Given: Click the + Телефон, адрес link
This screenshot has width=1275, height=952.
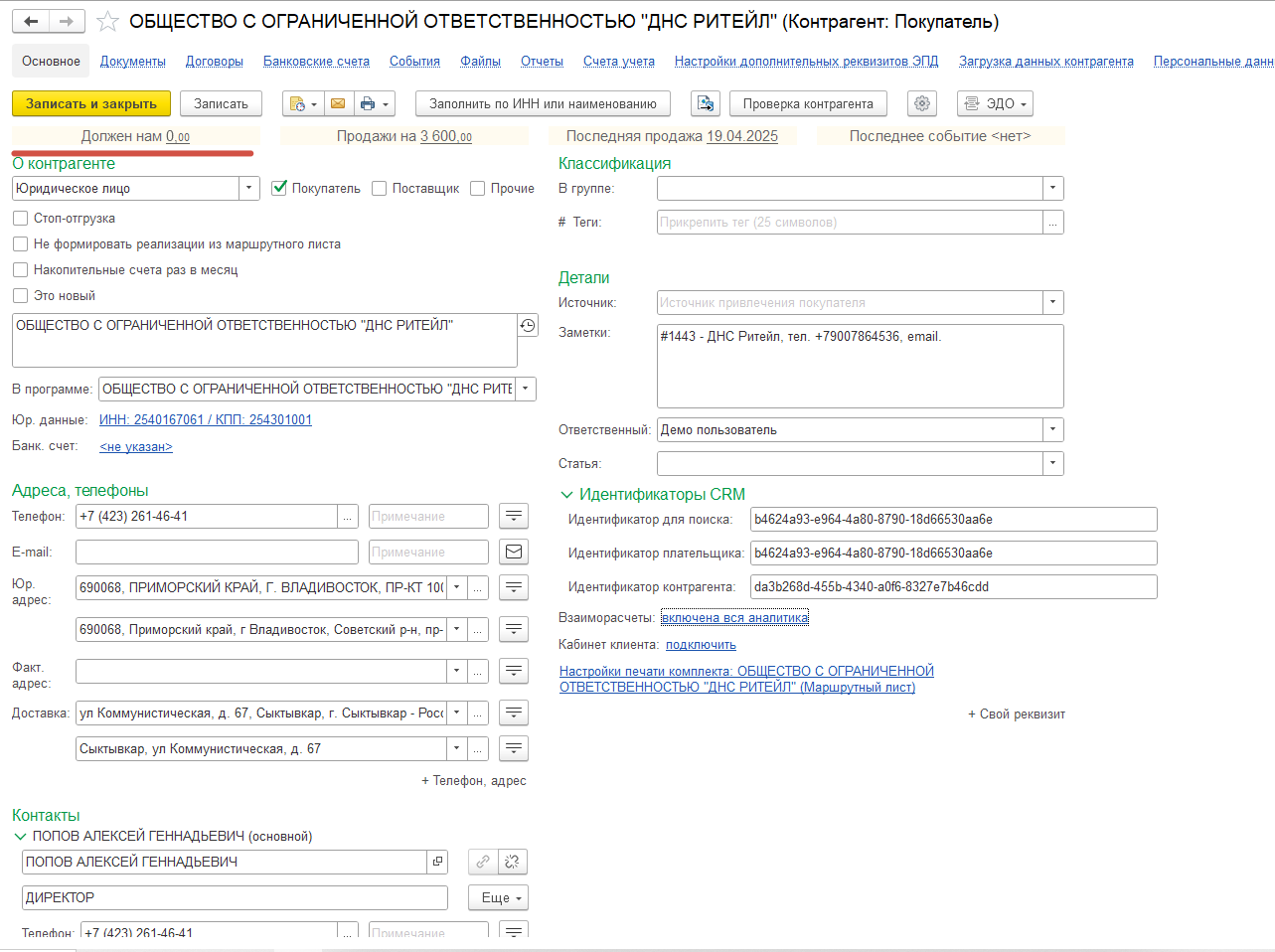Looking at the screenshot, I should coord(474,780).
